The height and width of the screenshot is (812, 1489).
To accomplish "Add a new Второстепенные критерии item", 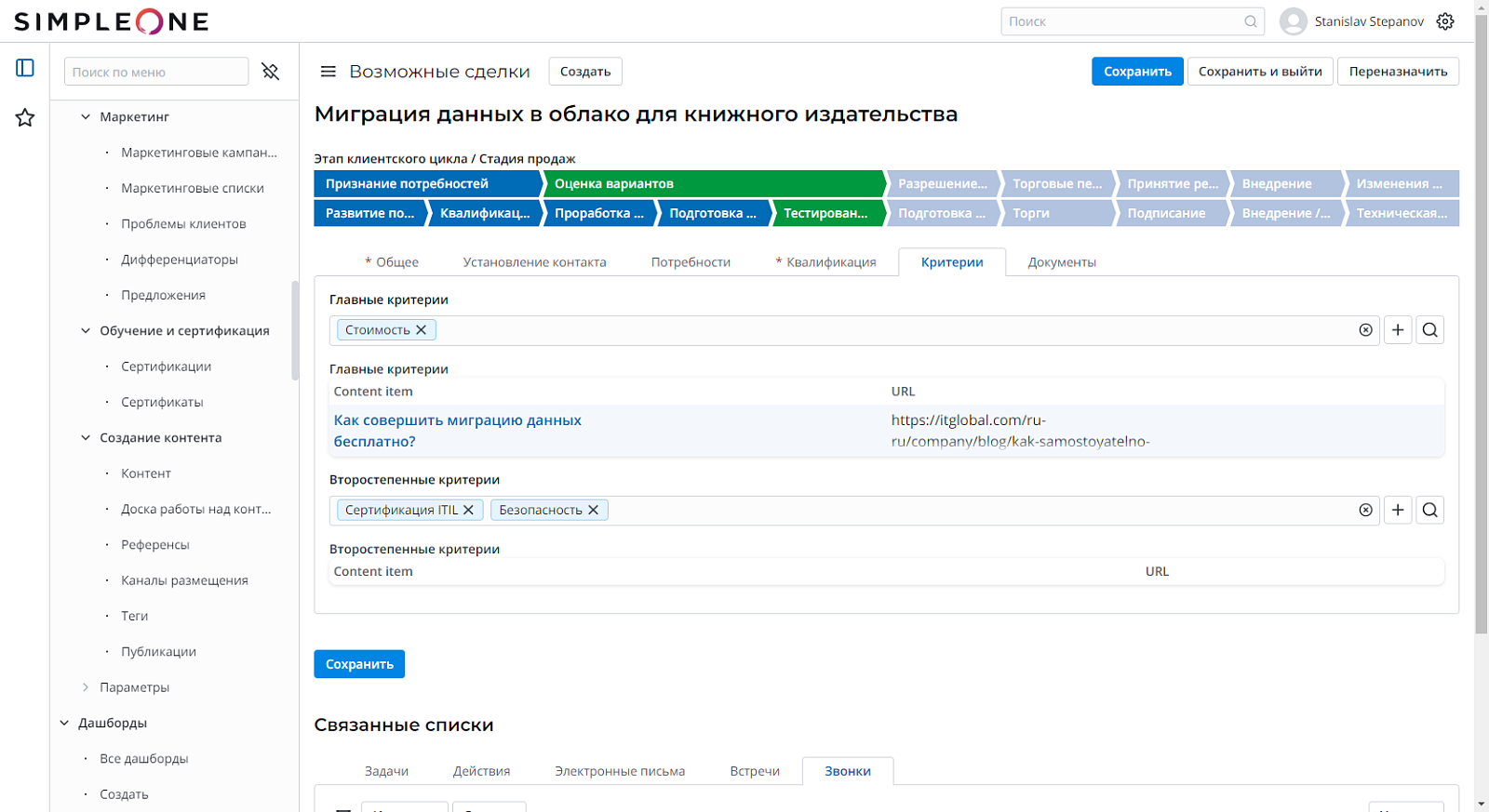I will click(x=1398, y=510).
